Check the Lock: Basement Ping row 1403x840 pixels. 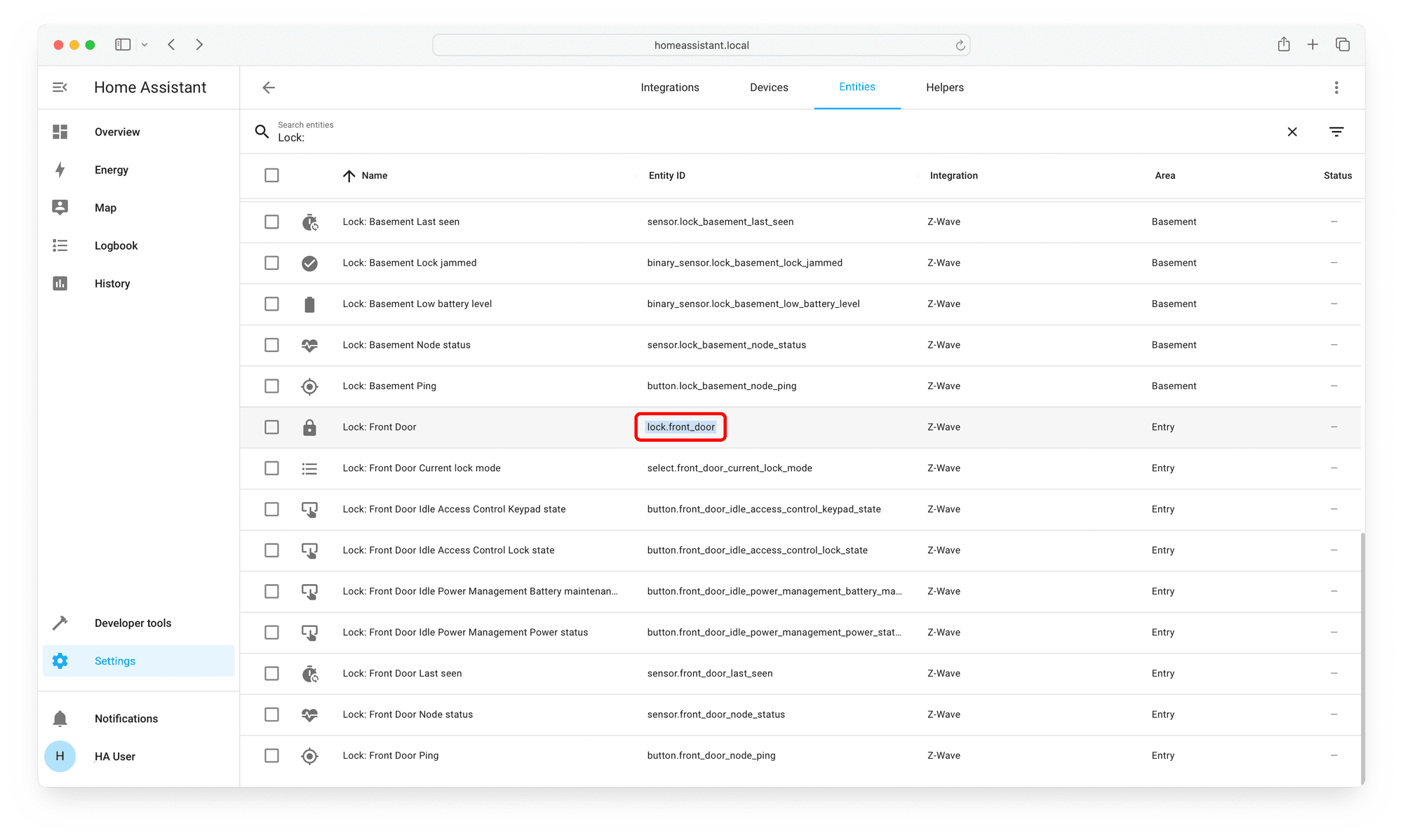(x=271, y=386)
